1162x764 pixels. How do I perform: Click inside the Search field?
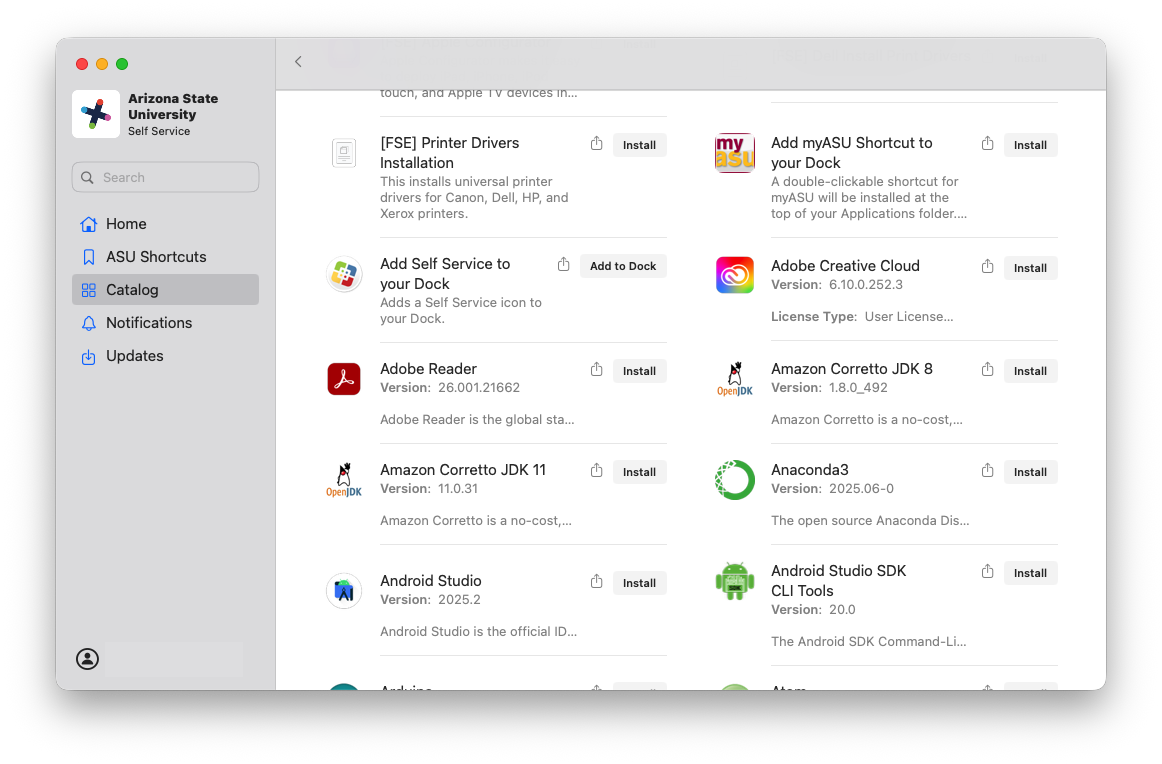pos(165,177)
